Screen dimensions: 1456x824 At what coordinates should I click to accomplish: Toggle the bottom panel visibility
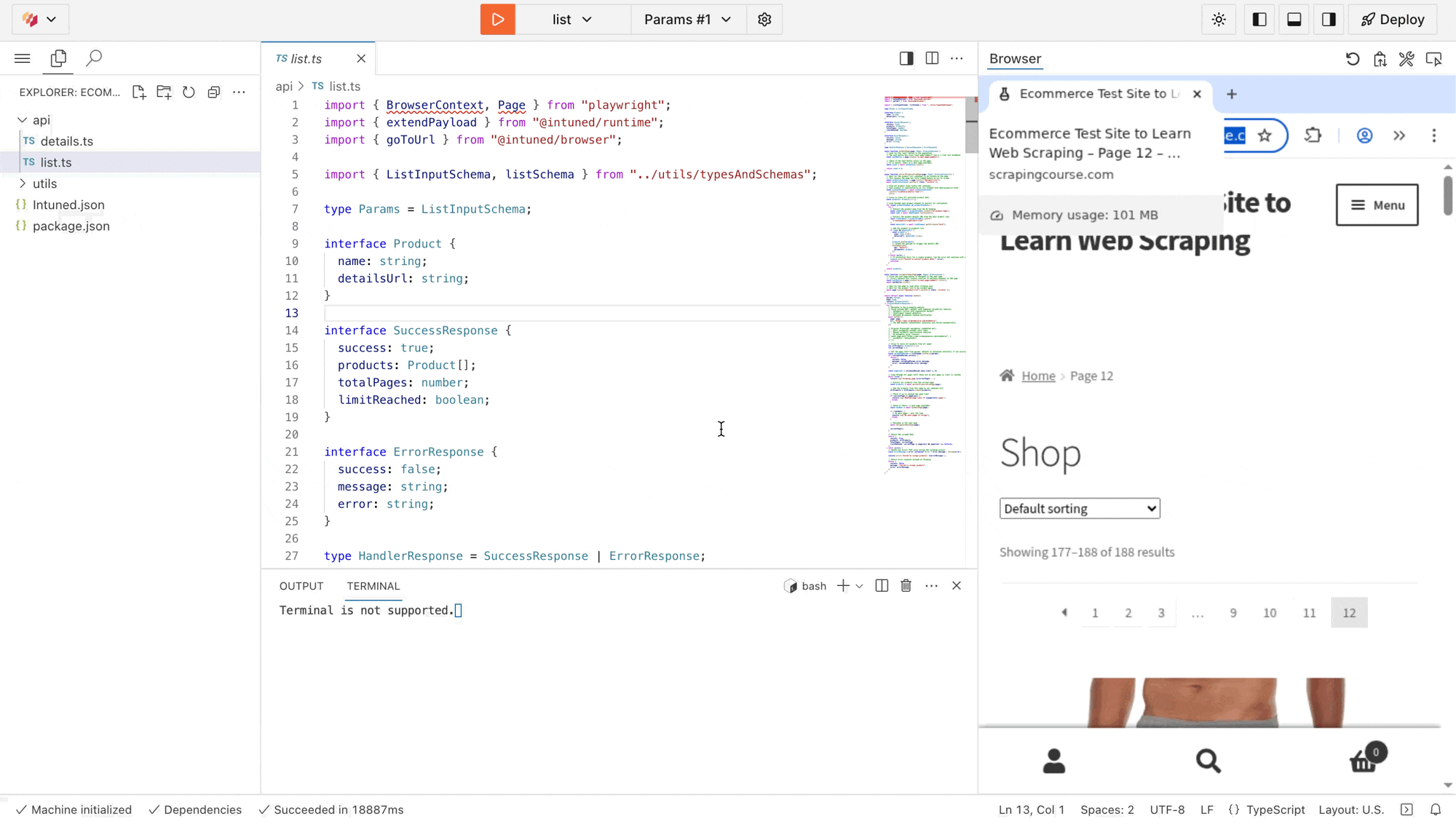tap(1294, 20)
